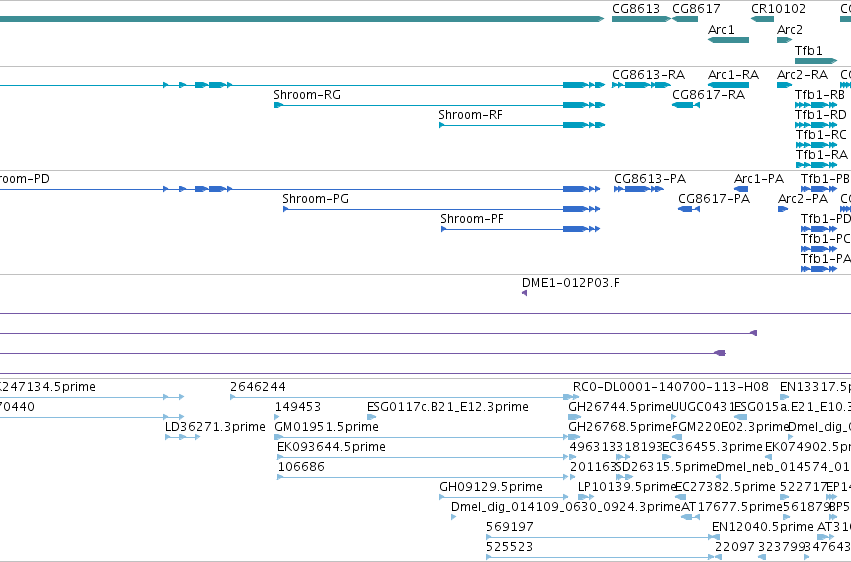Click the Shroom-RF transcript label
851x562 pixels.
point(471,114)
